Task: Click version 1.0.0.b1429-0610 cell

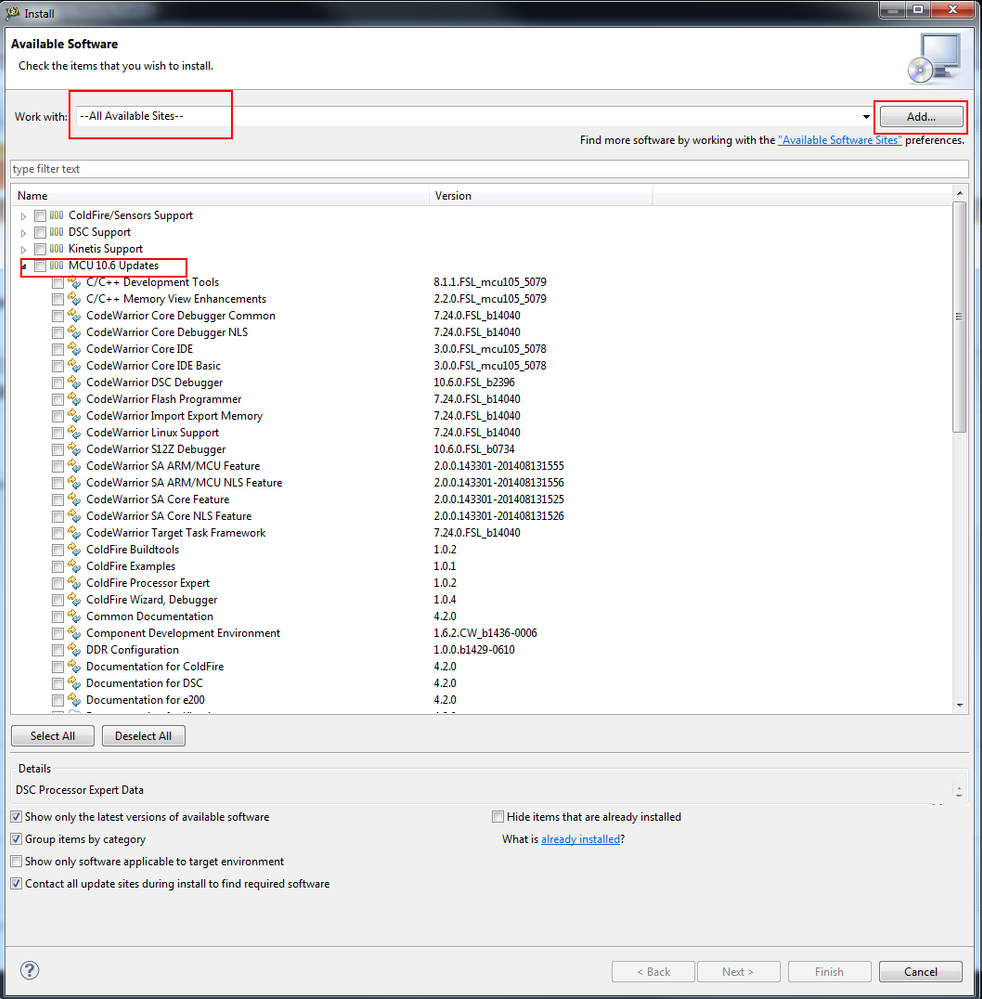Action: 474,650
